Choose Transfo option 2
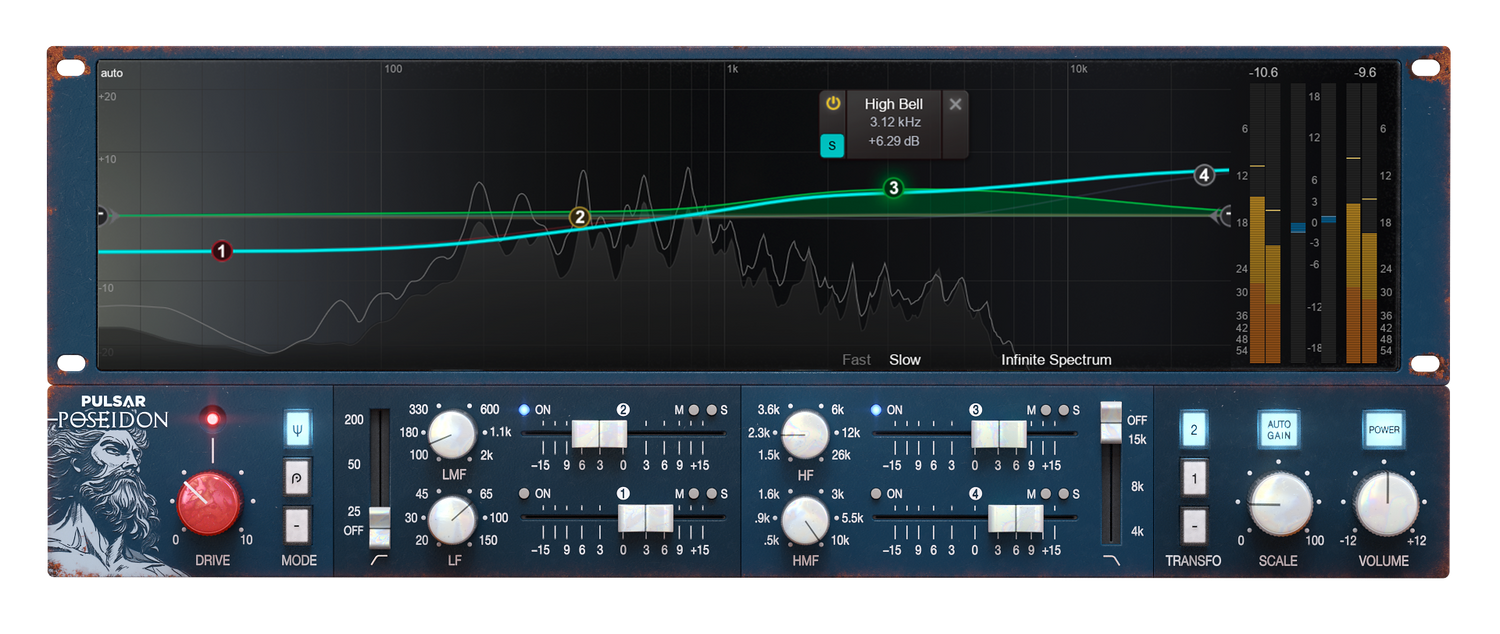Screen dimensions: 1500x634 [x=1194, y=429]
